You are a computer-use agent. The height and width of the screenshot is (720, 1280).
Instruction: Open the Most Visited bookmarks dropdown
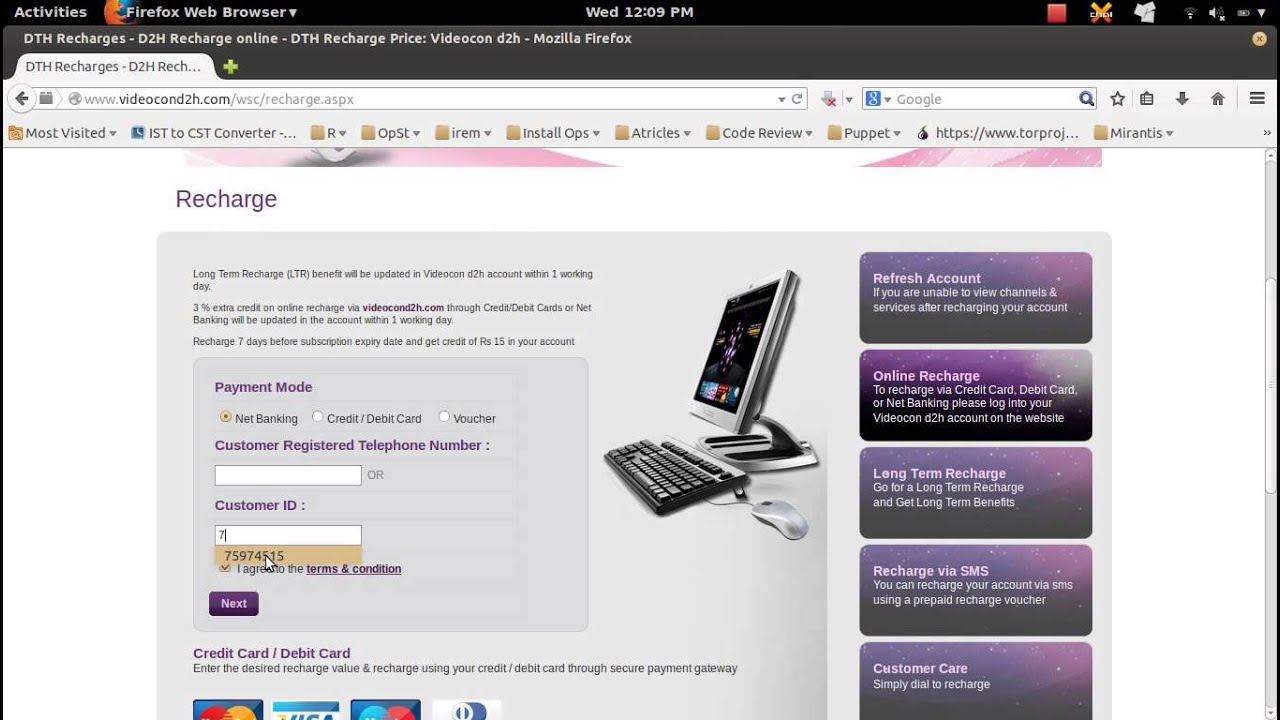pyautogui.click(x=62, y=133)
